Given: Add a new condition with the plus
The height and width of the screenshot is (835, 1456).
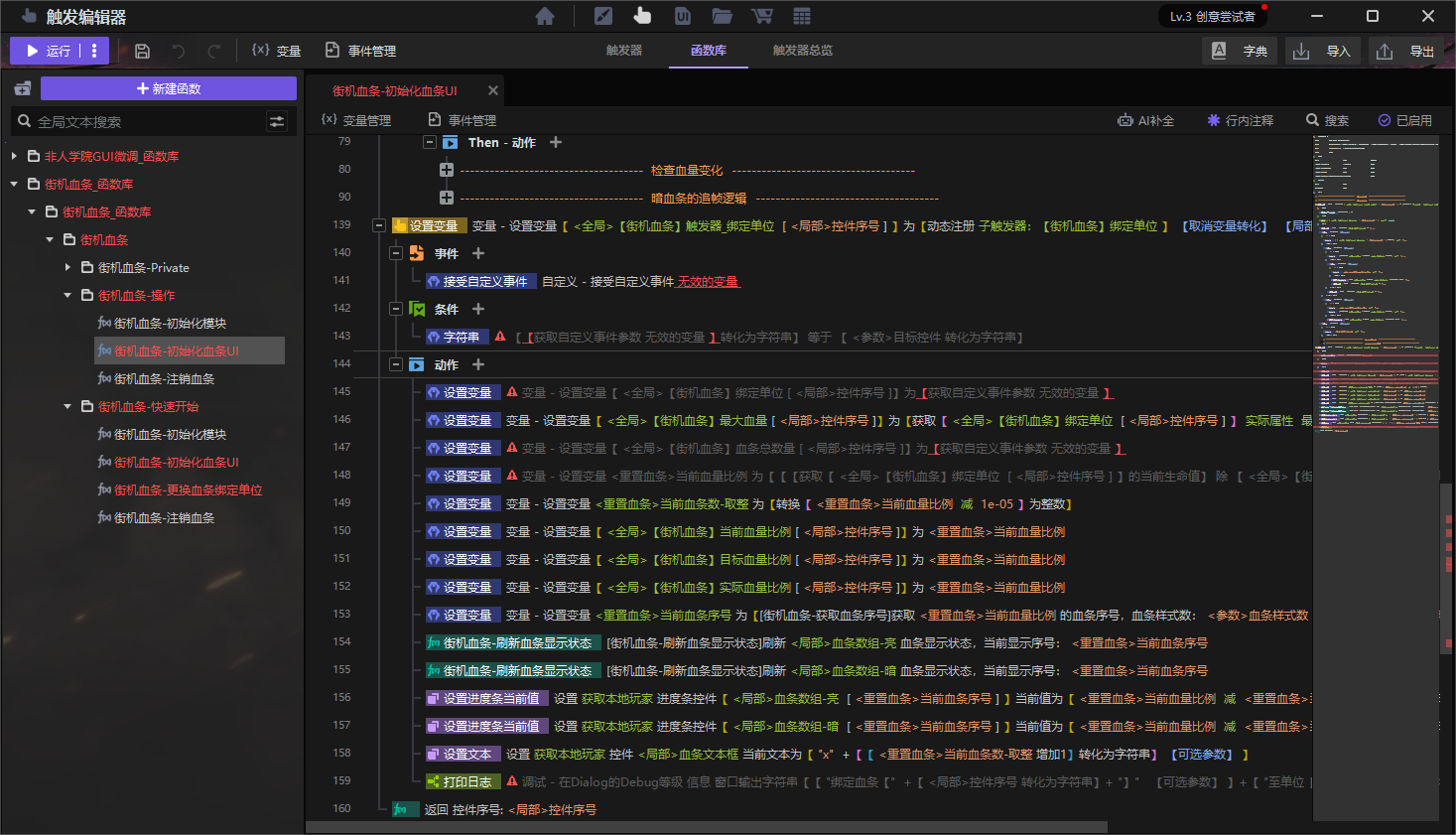Looking at the screenshot, I should (x=478, y=309).
